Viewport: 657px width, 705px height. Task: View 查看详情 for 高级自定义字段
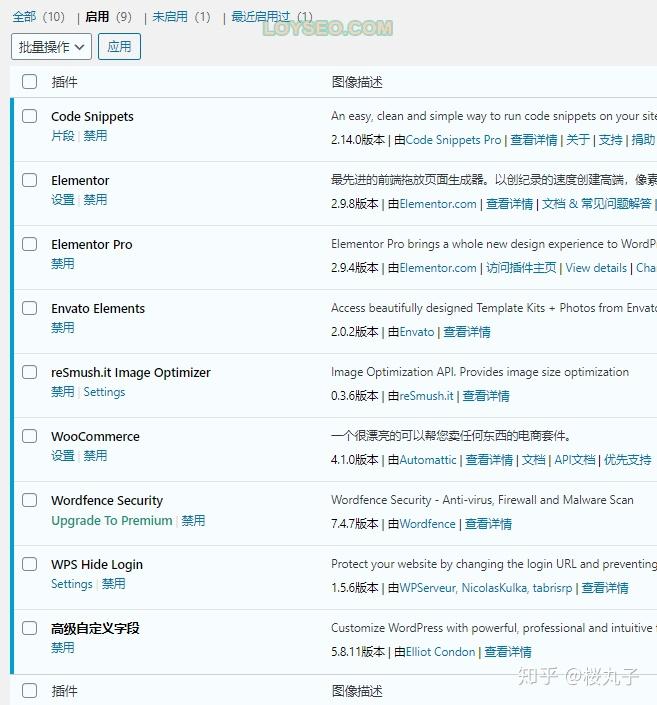508,652
